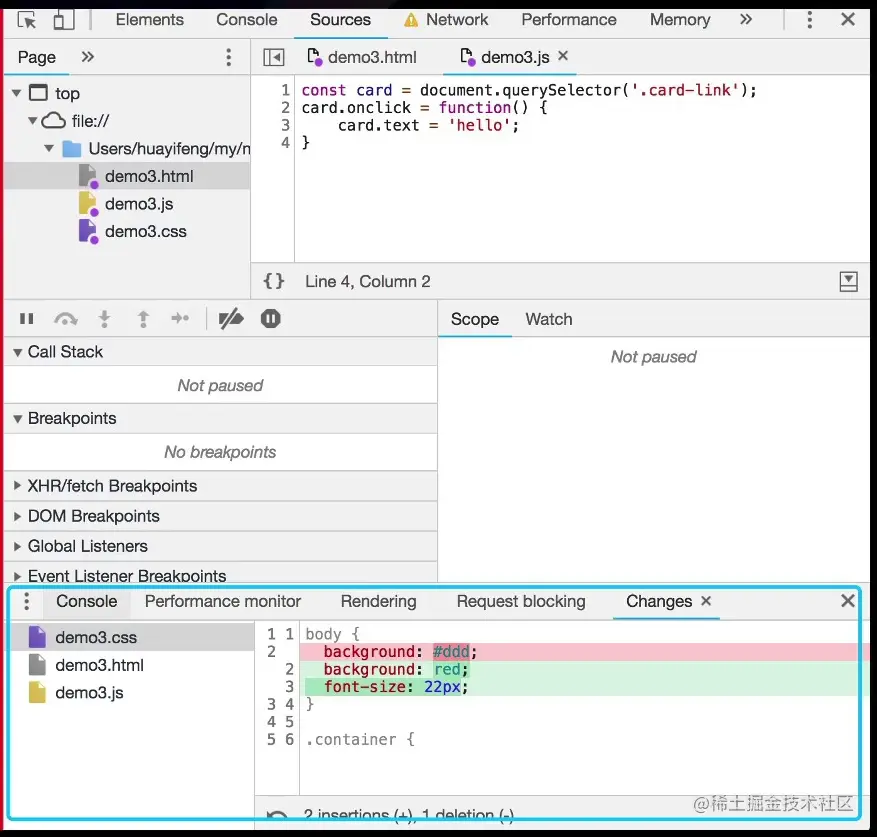
Task: Open the navigator pane options menu
Action: point(228,57)
